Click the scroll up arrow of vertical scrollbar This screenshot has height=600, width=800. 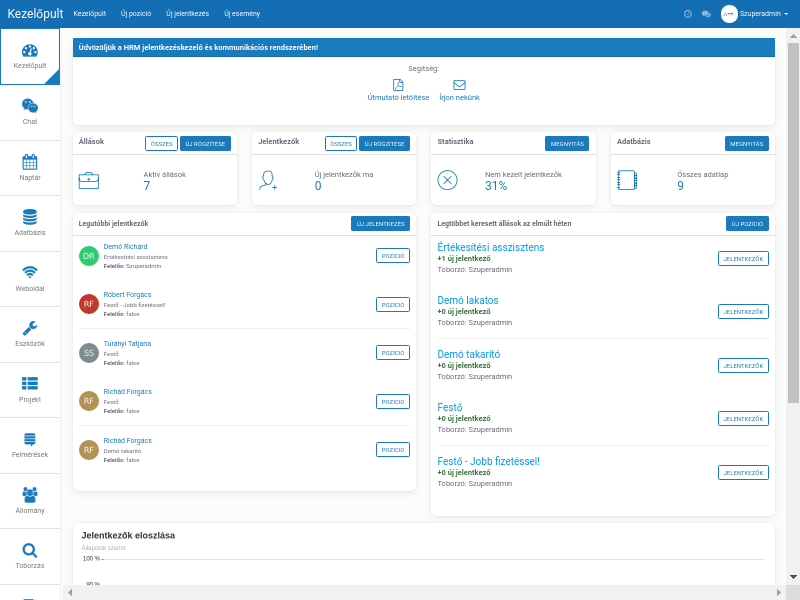coord(793,36)
